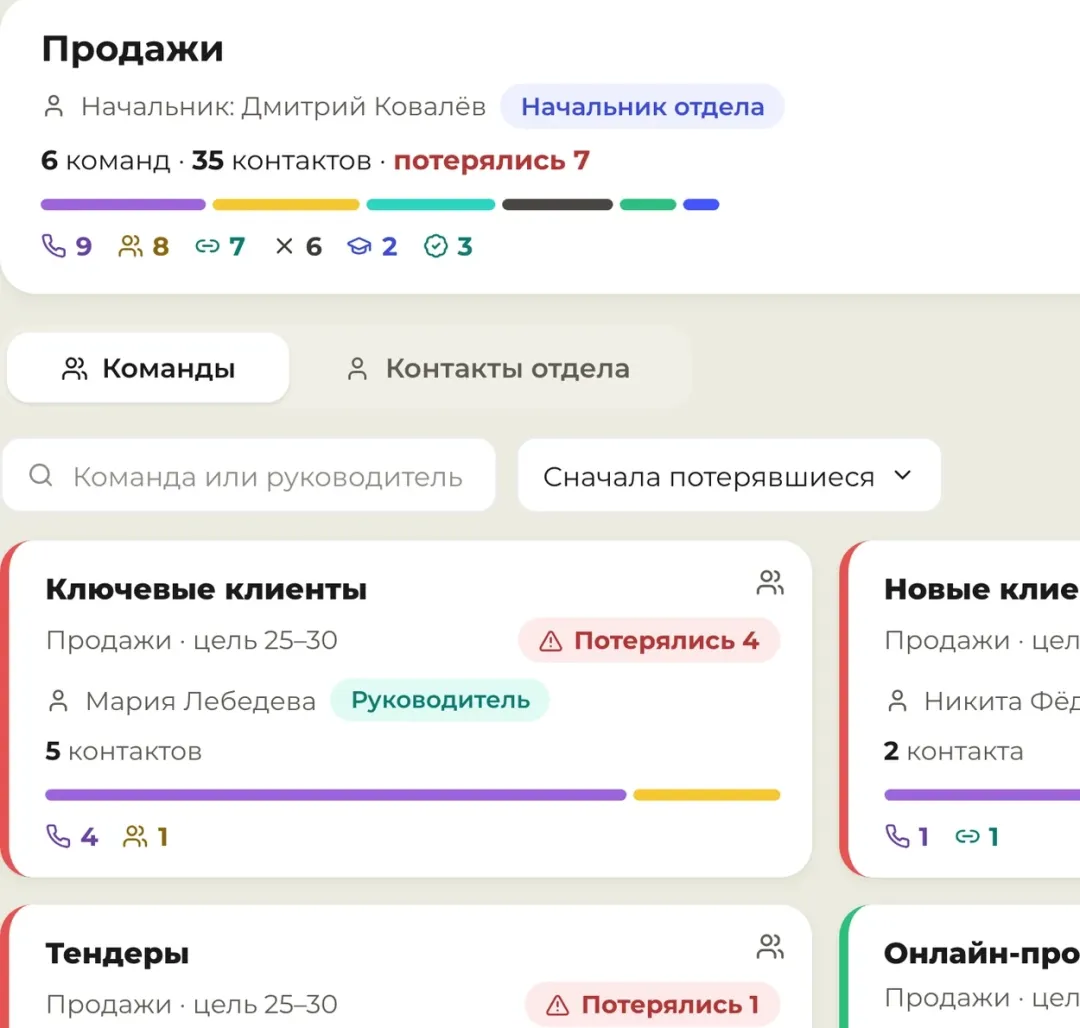Click the purple segment of department progress bar
Viewport: 1080px width, 1028px height.
[123, 204]
